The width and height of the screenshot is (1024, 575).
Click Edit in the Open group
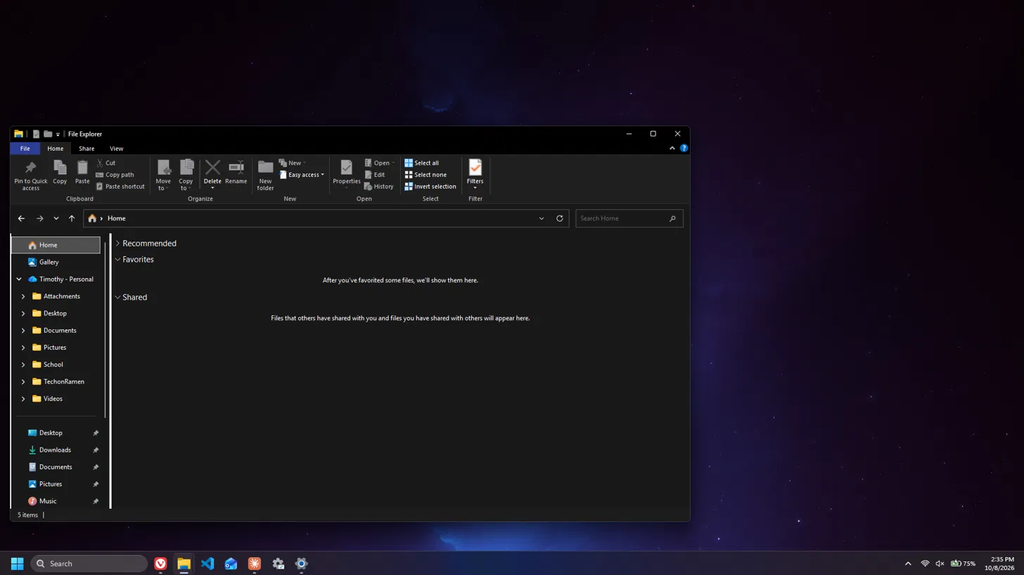(375, 174)
